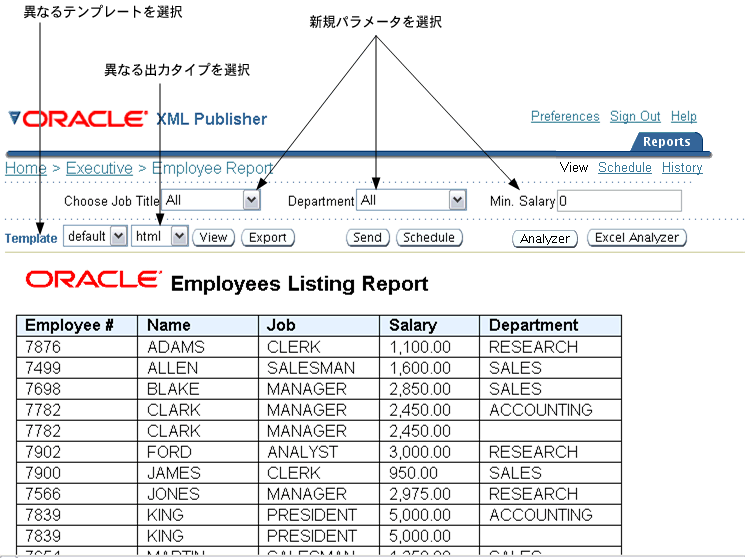Click employee number 7876 cell

(x=77, y=347)
